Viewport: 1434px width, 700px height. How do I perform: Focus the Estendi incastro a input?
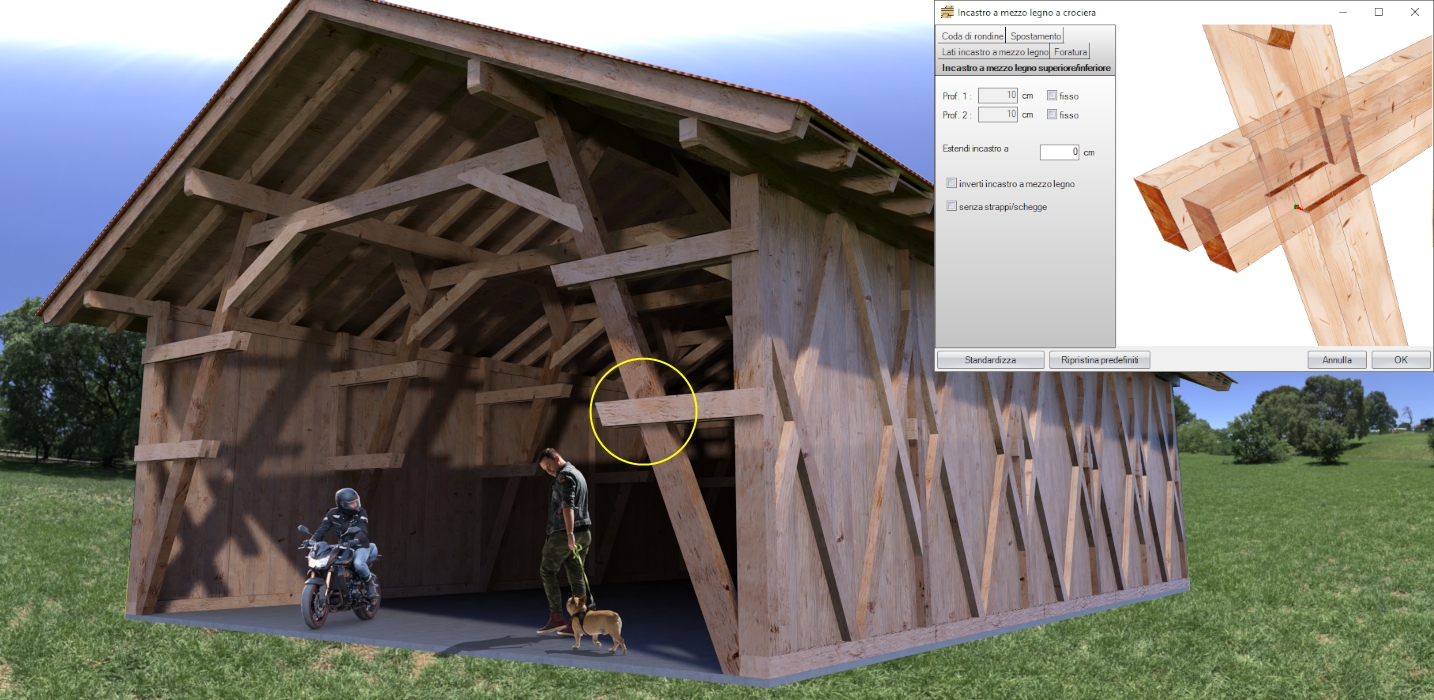(1060, 153)
